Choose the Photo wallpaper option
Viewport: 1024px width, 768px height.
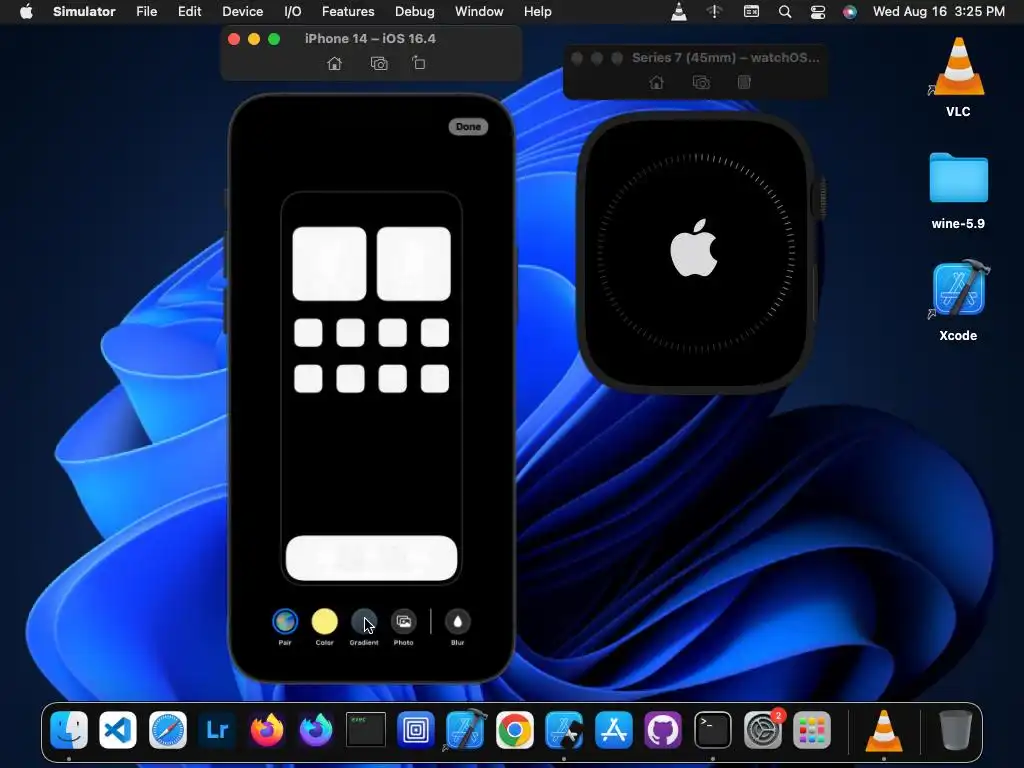pyautogui.click(x=404, y=621)
